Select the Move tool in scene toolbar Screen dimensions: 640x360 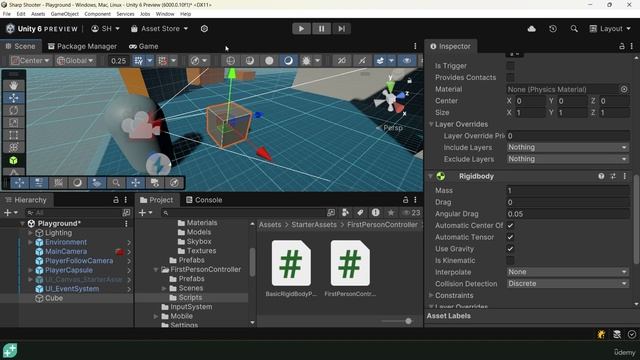coord(13,98)
